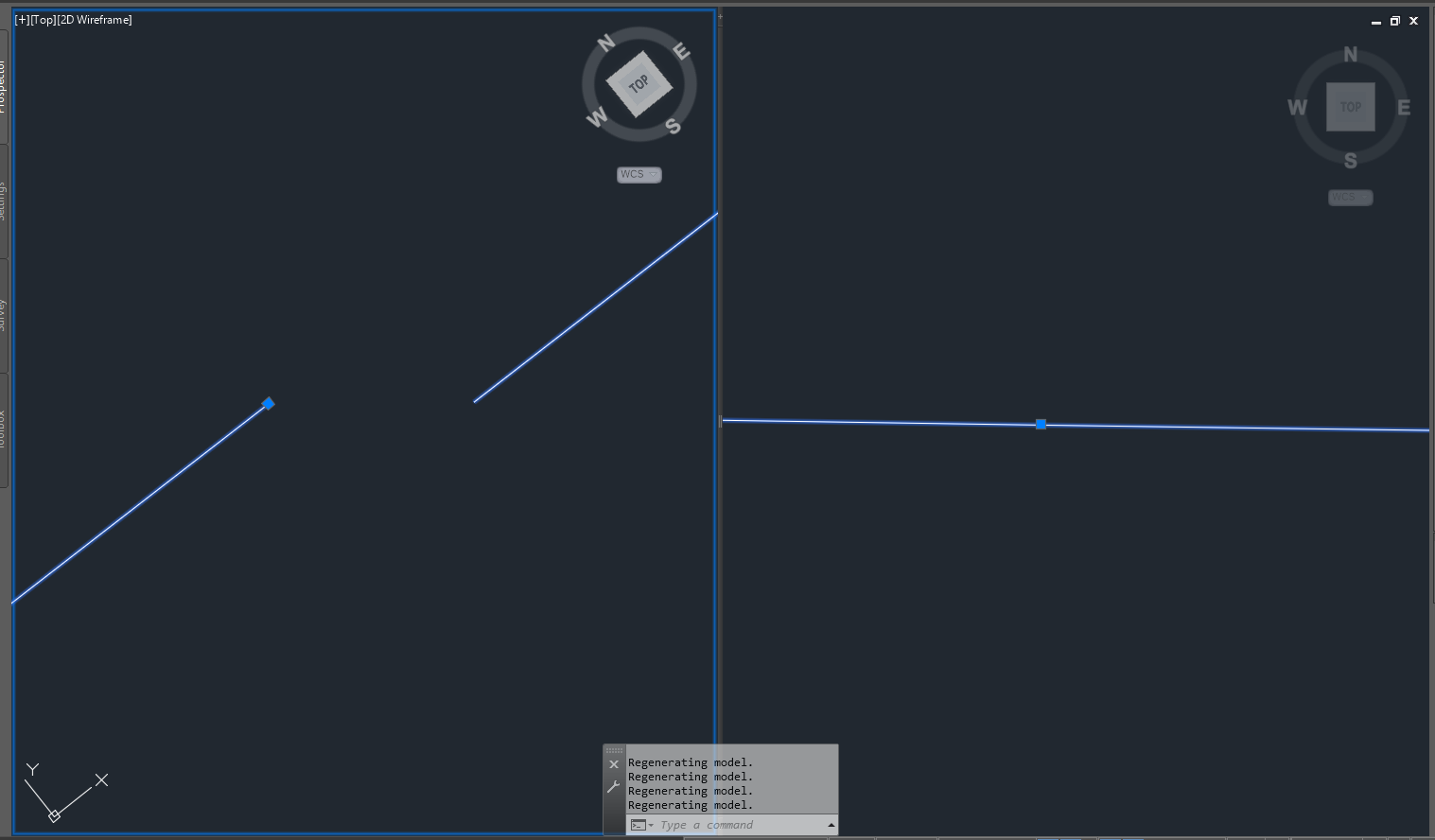The image size is (1435, 840).
Task: Click W on the right viewport ViewCube
Action: tap(1297, 108)
